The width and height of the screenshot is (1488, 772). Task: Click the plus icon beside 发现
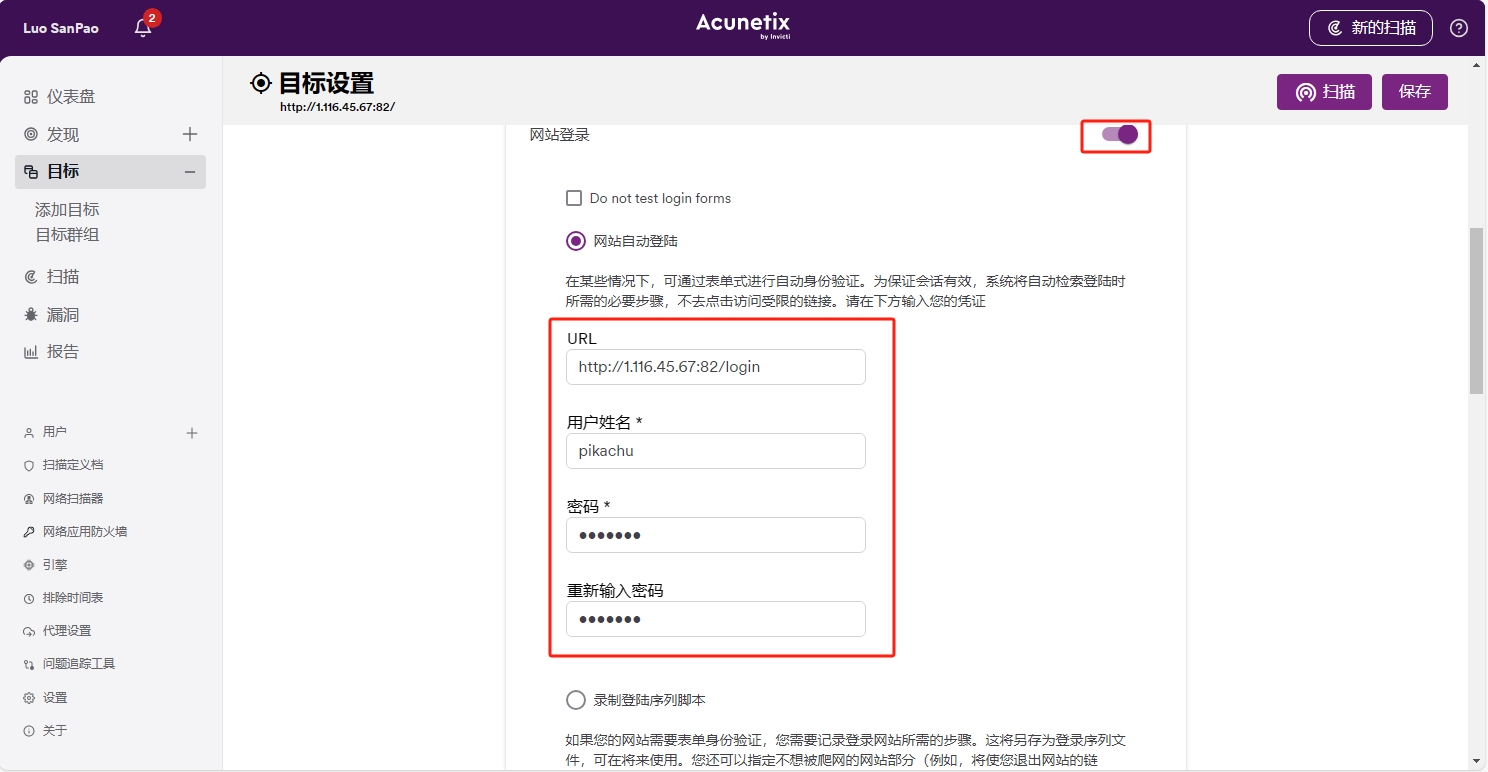click(190, 134)
